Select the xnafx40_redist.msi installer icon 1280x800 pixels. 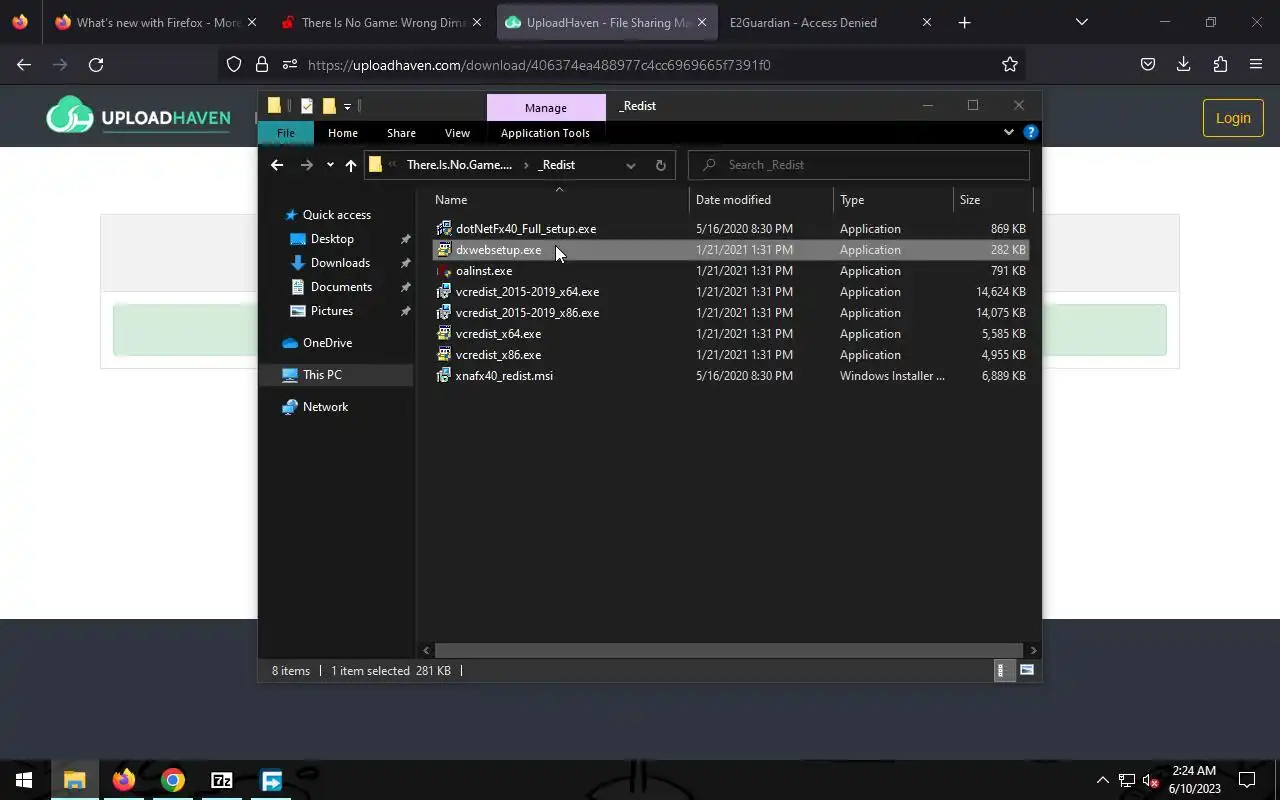pos(444,376)
